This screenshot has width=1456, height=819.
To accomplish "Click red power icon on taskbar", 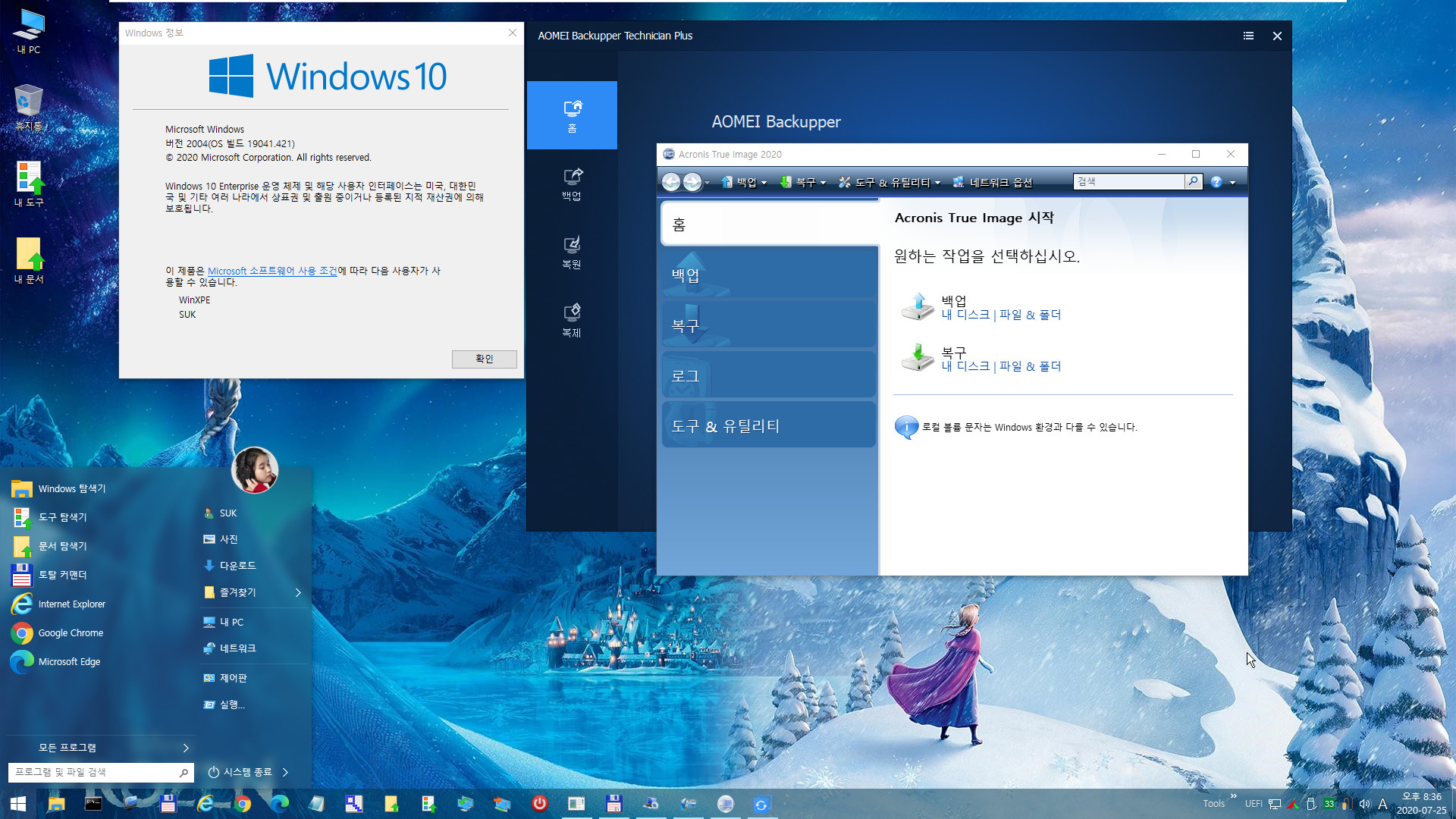I will [x=539, y=804].
